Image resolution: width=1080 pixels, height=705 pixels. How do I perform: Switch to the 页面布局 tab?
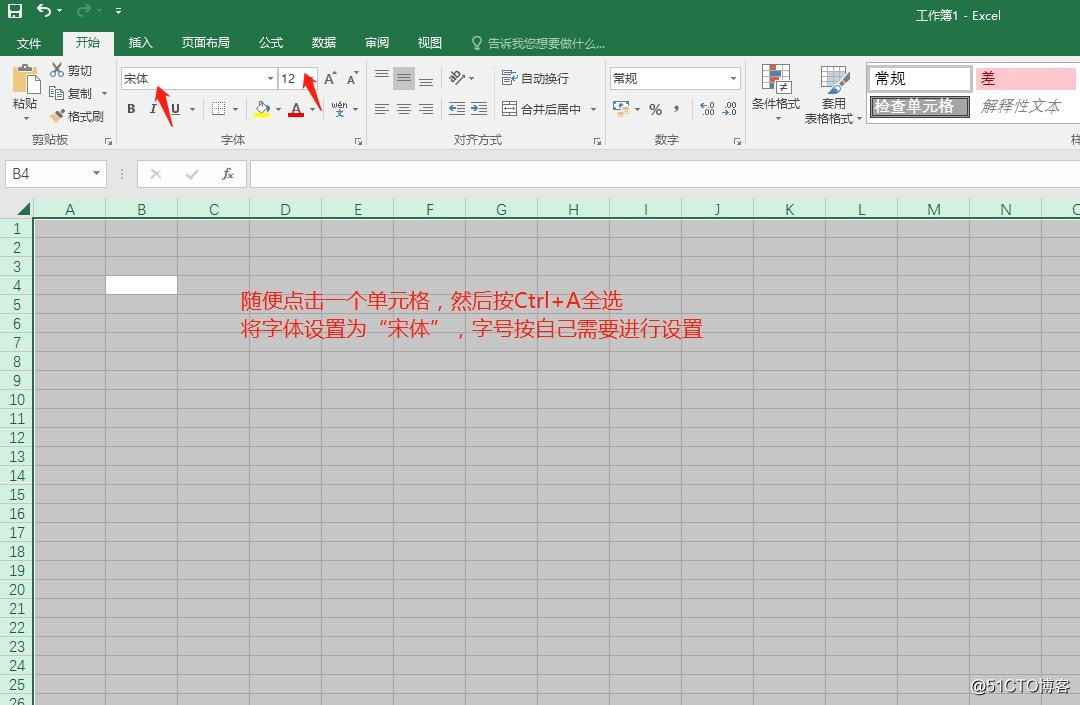[x=205, y=43]
